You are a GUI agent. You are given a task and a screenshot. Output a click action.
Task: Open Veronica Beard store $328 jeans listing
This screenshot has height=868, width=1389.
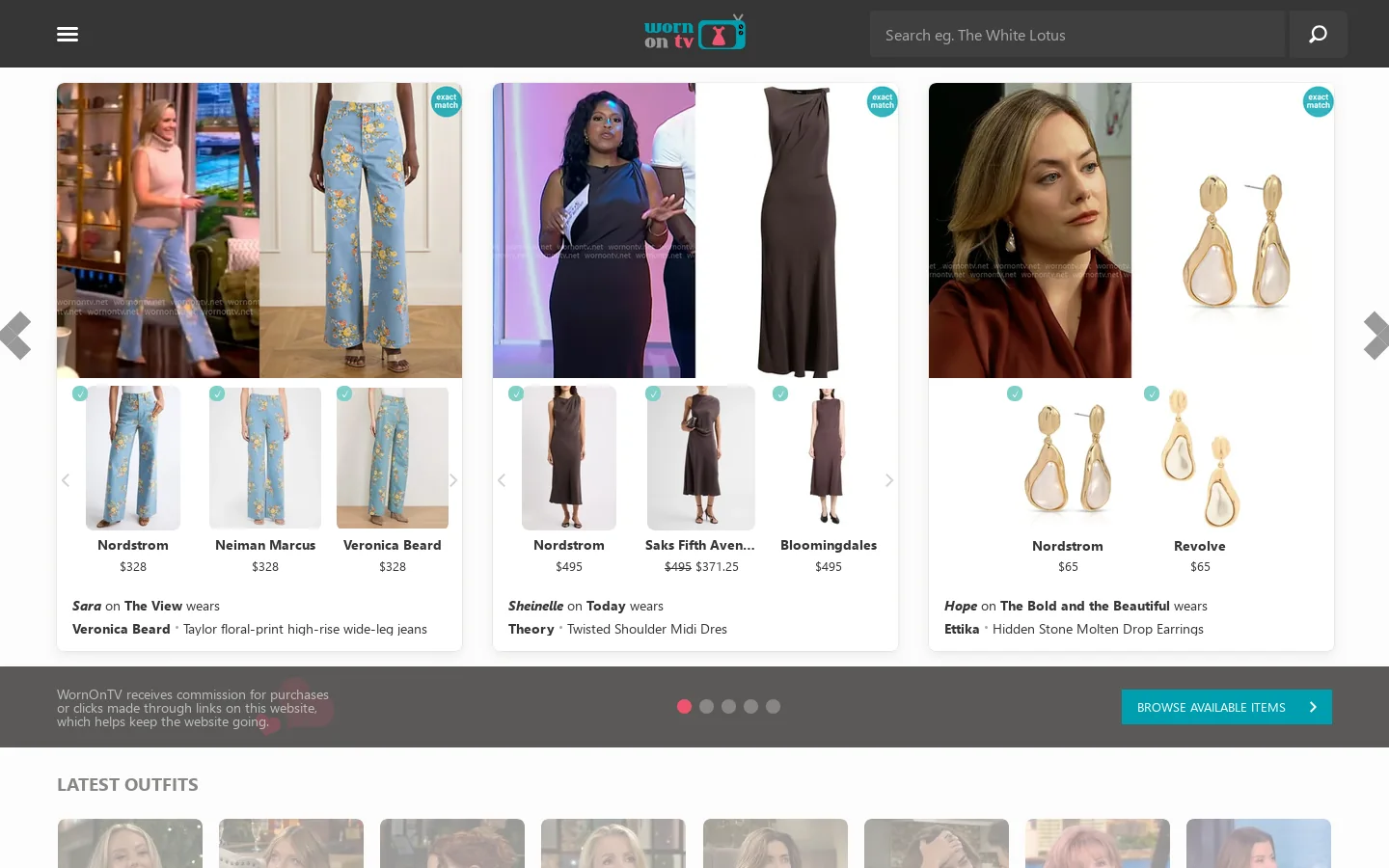pyautogui.click(x=393, y=479)
